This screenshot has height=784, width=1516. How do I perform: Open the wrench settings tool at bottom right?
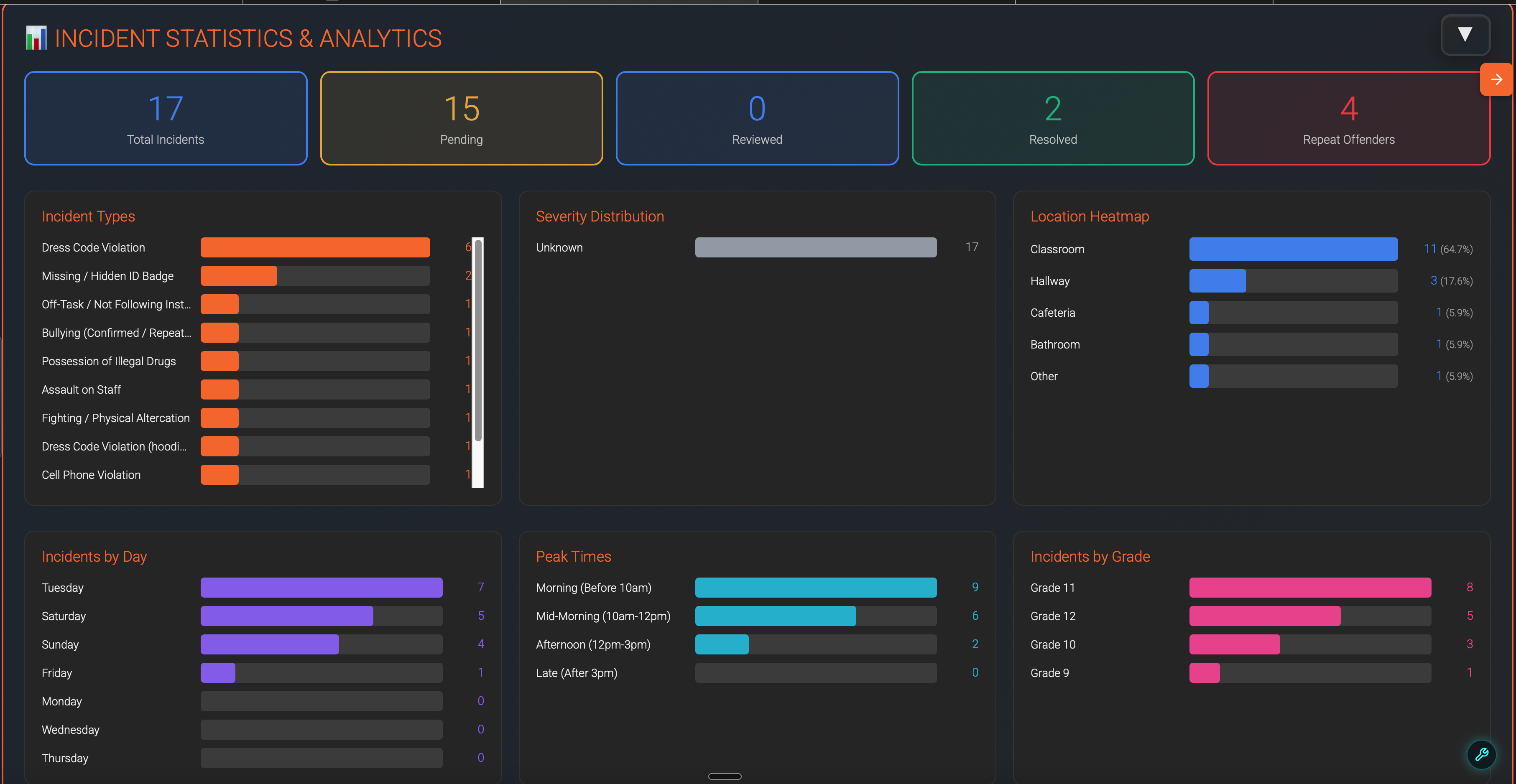click(1481, 755)
